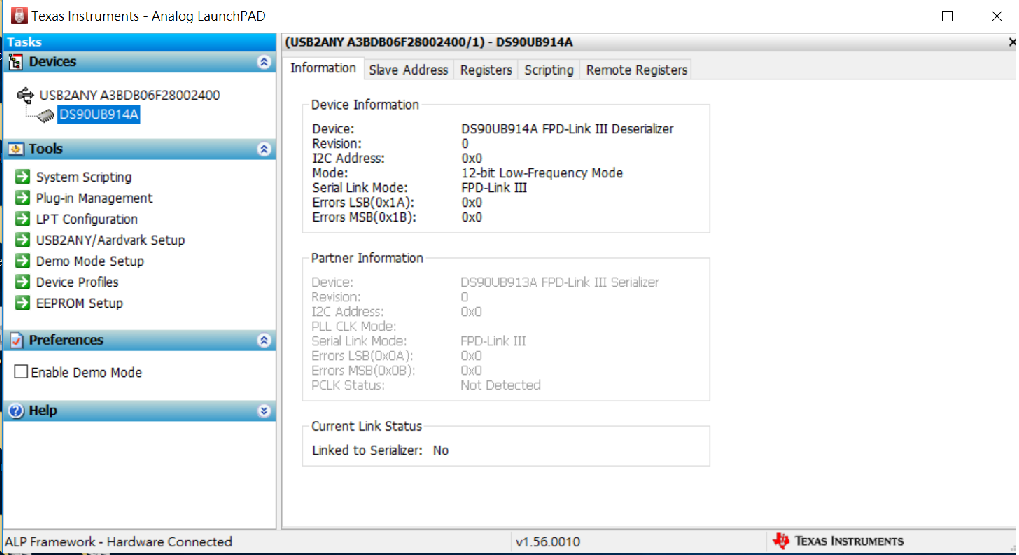Enable Demo Mode checkbox
The width and height of the screenshot is (1019, 555).
tap(21, 372)
